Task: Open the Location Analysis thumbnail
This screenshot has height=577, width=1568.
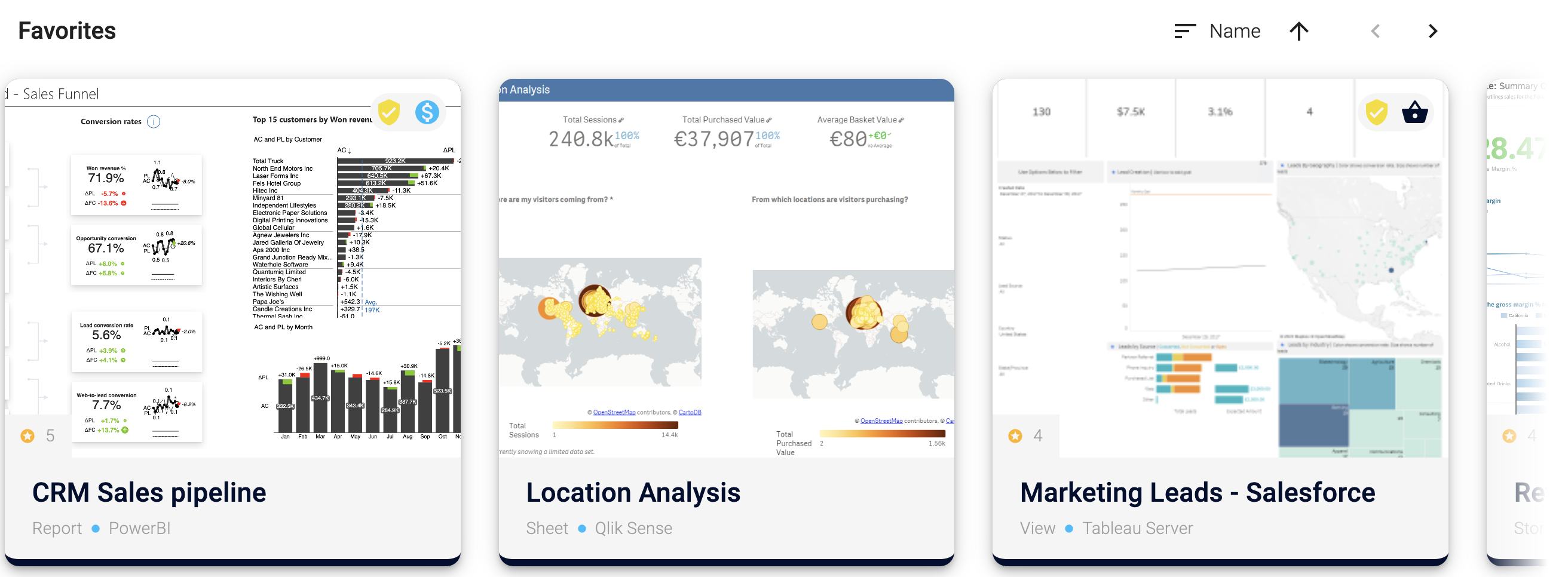Action: [726, 268]
